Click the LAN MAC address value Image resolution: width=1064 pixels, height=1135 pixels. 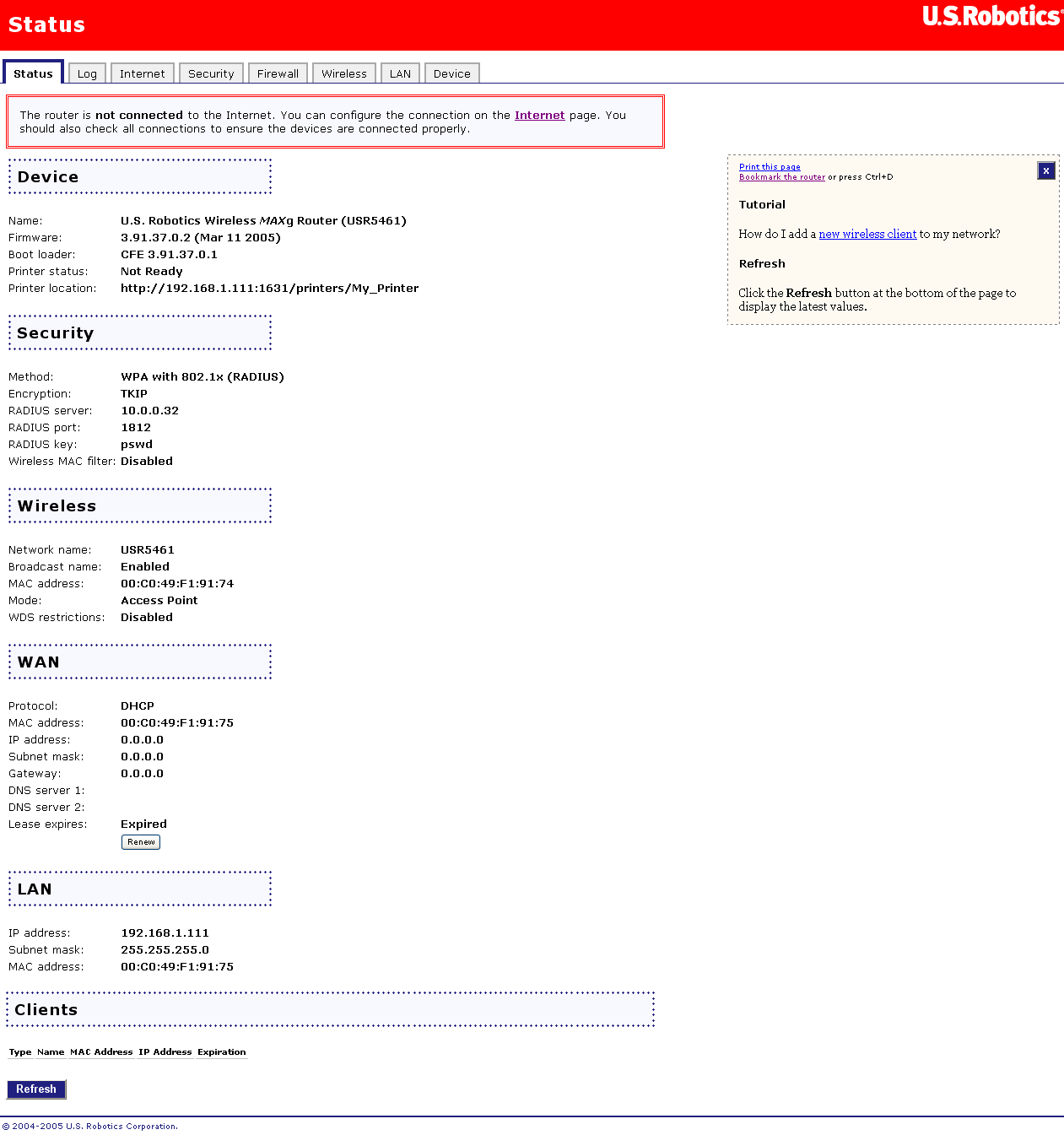tap(177, 966)
